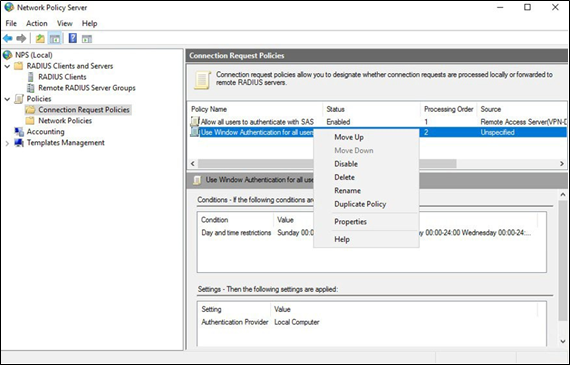Click details pane vertical scrollbar down arrow
Screen dimensions: 570x365
coord(563,341)
